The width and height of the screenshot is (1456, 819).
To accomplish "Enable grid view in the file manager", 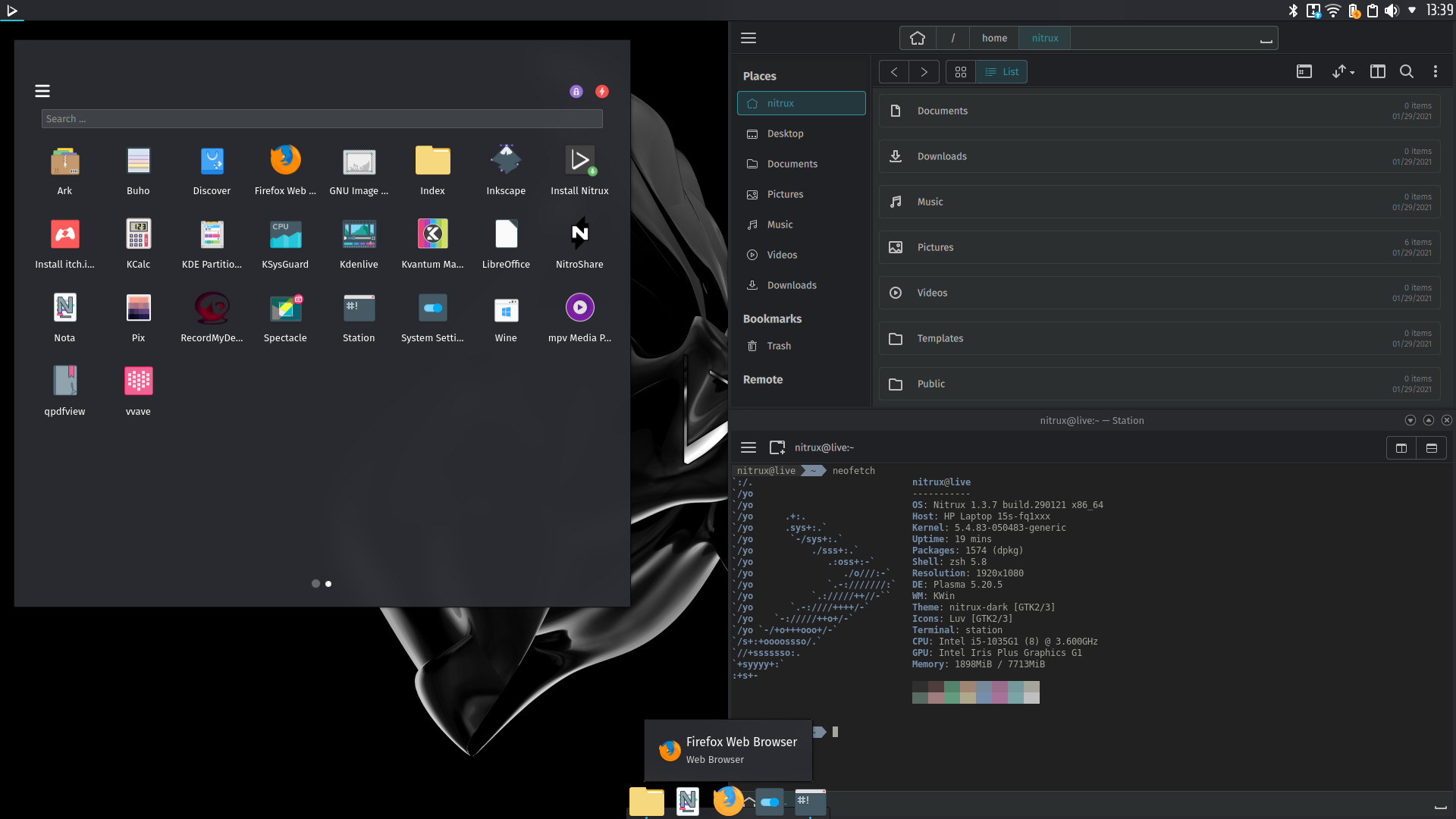I will pyautogui.click(x=960, y=71).
